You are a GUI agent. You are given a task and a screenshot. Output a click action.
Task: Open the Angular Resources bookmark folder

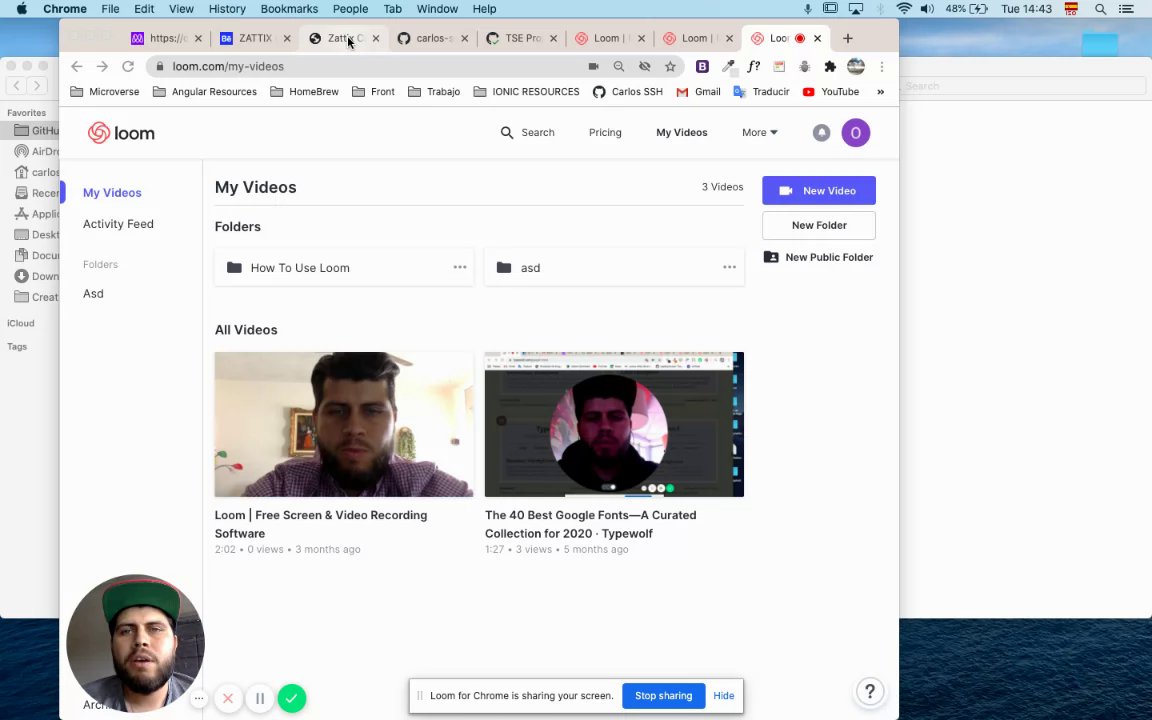tap(205, 92)
